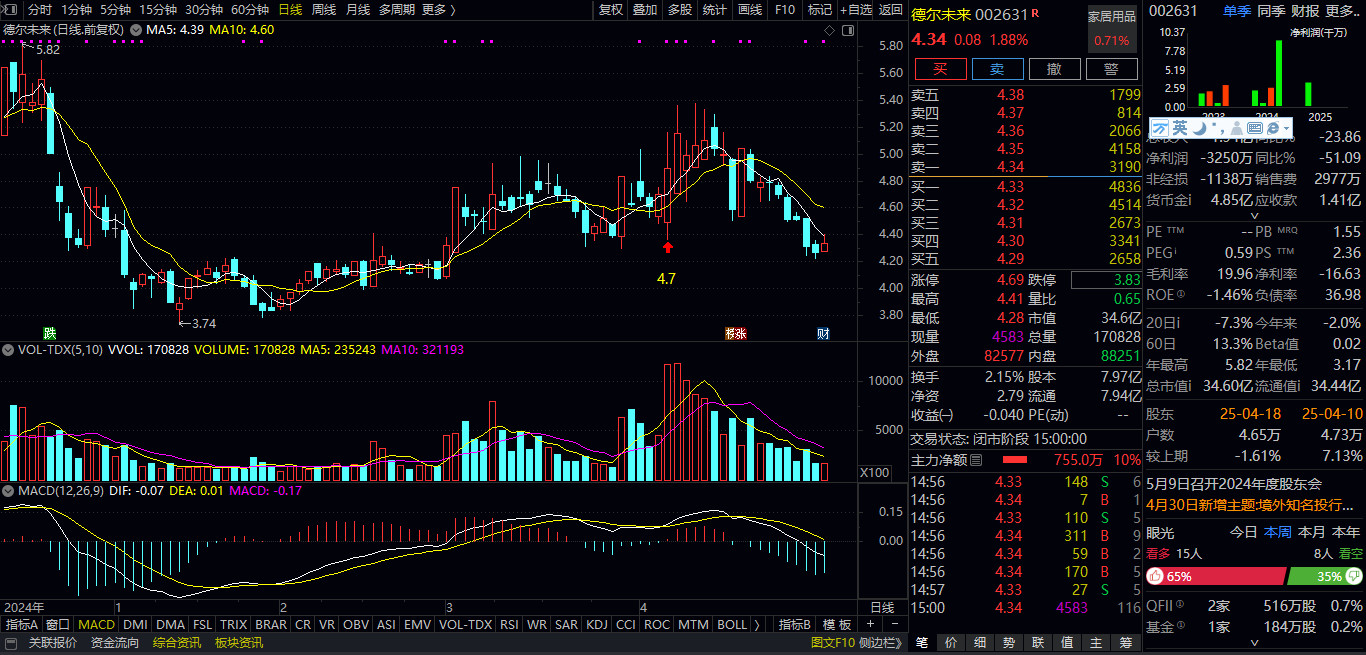Viewport: 1366px width, 655px height.
Task: Click the 财 marker on the chart
Action: [823, 332]
